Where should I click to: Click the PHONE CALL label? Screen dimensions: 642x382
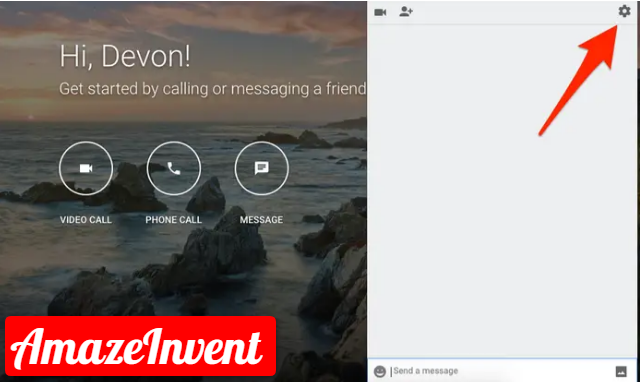174,220
